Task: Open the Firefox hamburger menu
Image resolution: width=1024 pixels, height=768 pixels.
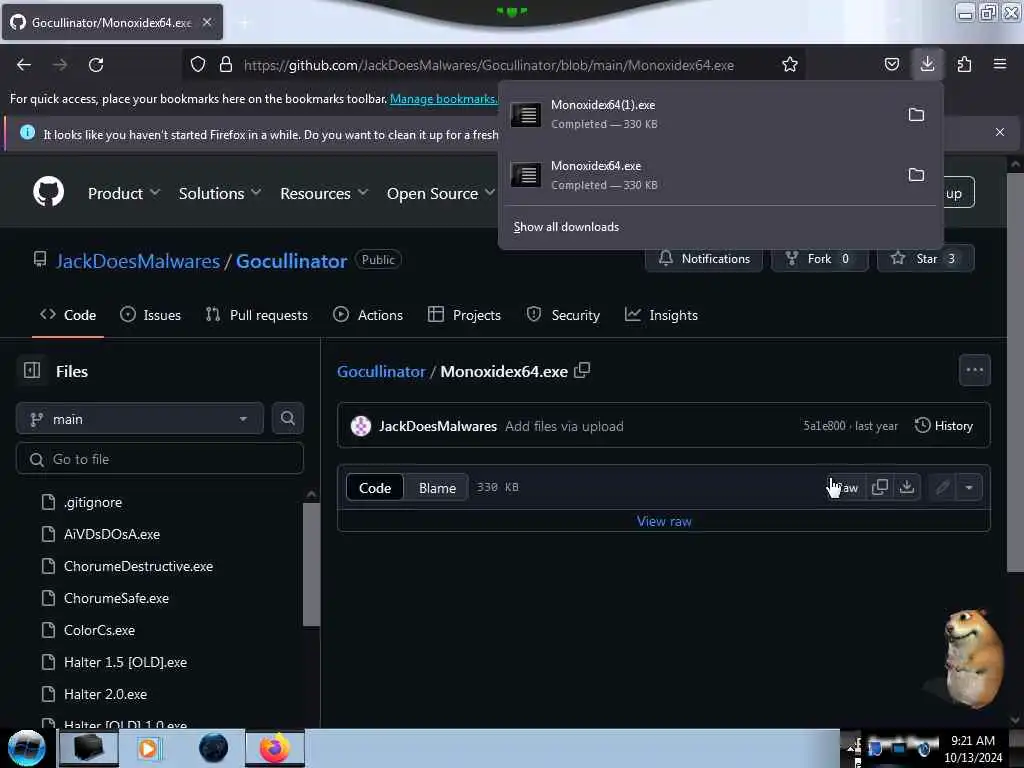Action: (1000, 64)
